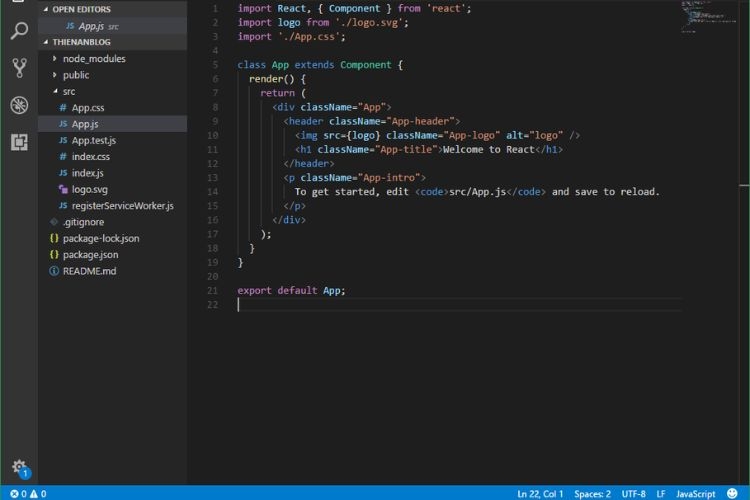Click the UTF-8 encoding selector
The width and height of the screenshot is (750, 500).
[x=633, y=493]
